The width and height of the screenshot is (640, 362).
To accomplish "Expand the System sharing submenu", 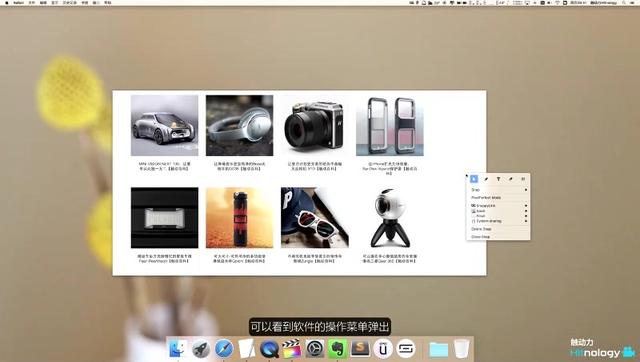I will click(498, 221).
